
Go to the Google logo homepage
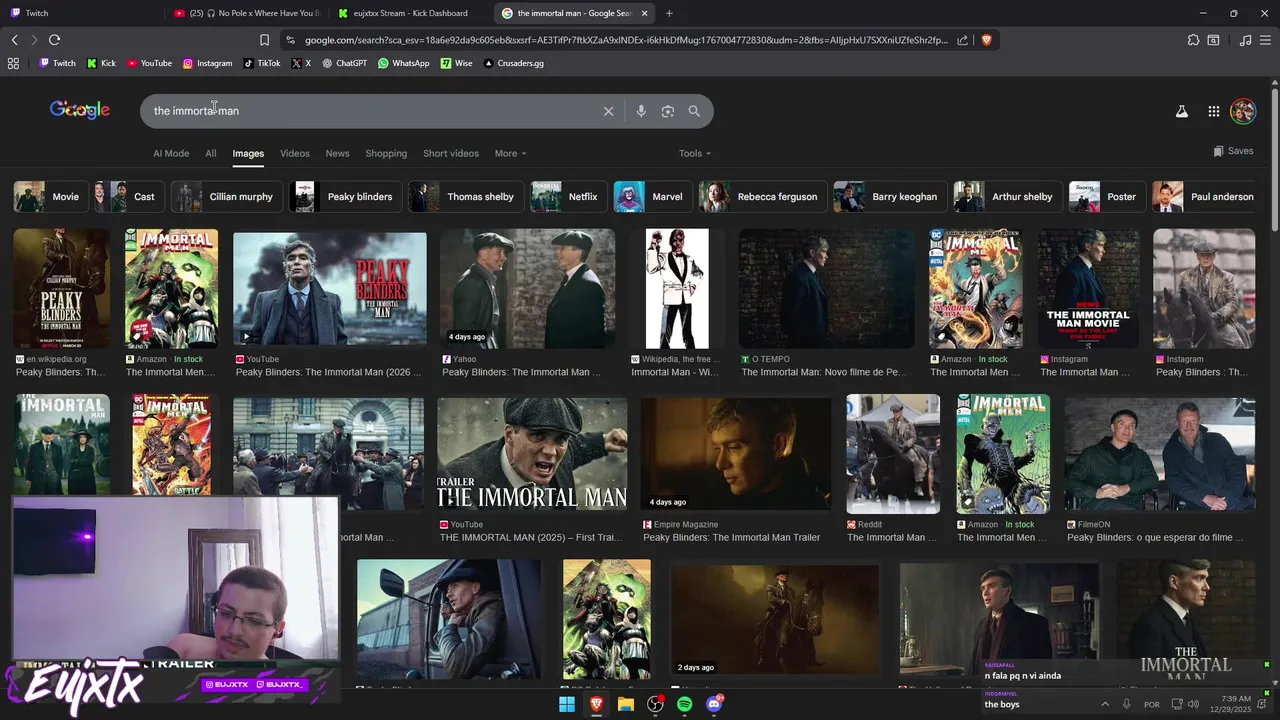click(x=80, y=110)
